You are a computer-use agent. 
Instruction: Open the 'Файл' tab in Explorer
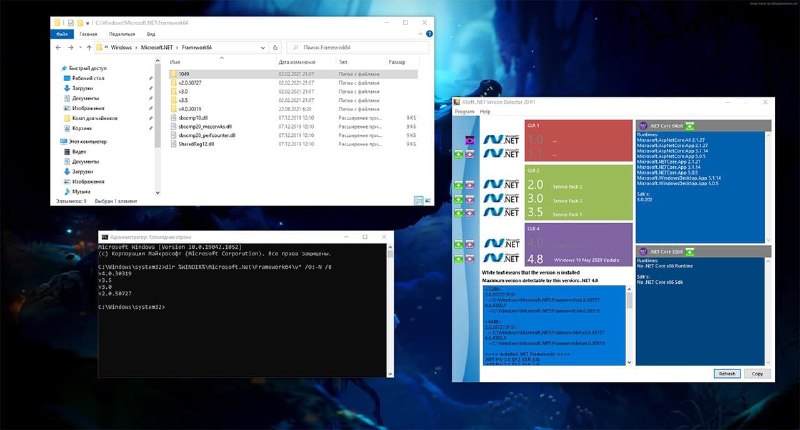pos(62,34)
